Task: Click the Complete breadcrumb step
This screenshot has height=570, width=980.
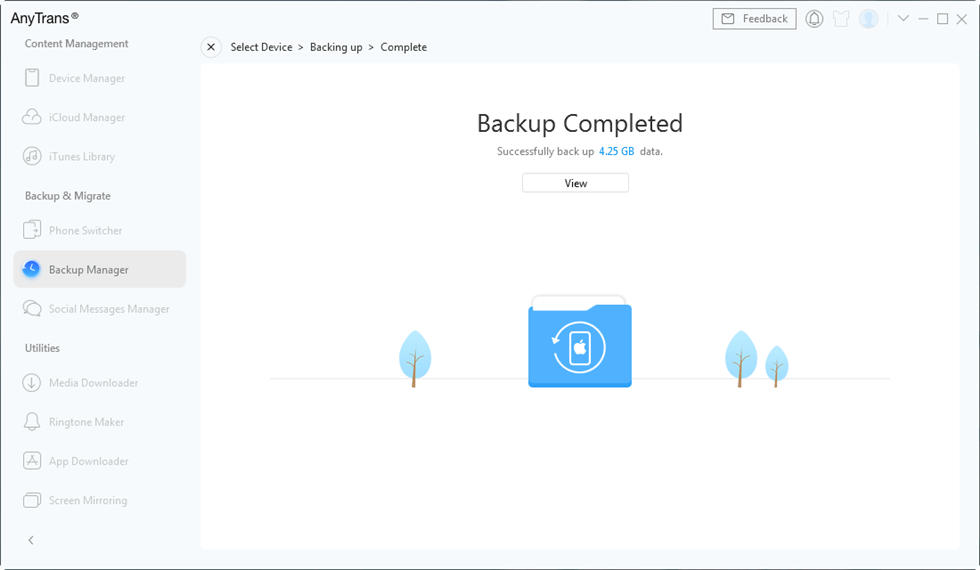Action: pos(404,47)
